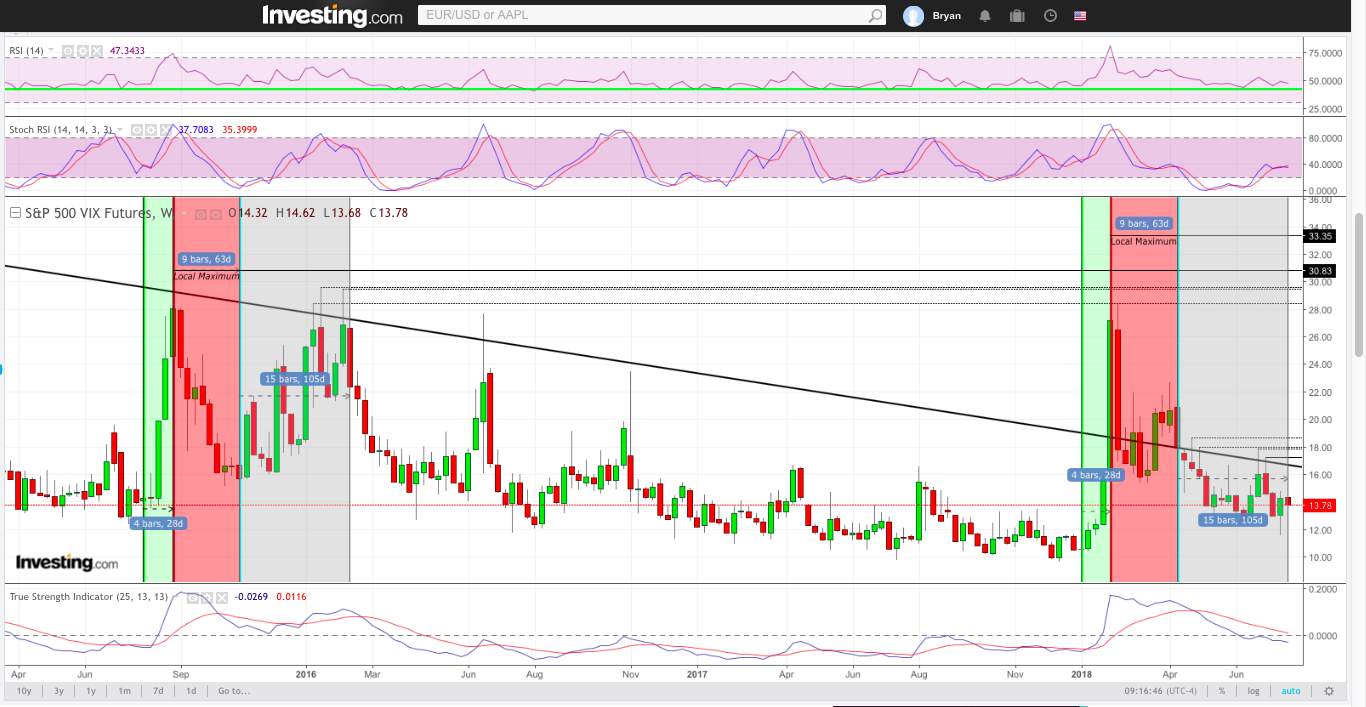
Task: Collapse the S&P 500 VIX Futures legend
Action: [15, 213]
